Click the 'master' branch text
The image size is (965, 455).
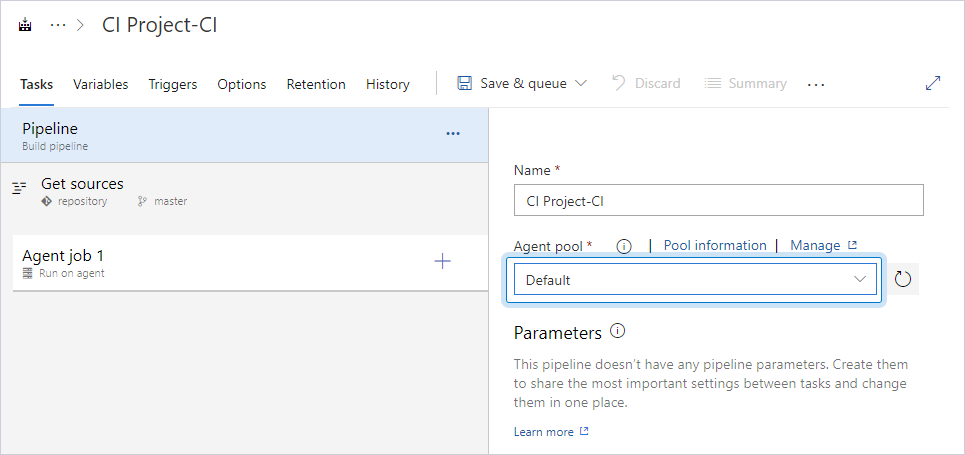coord(170,201)
